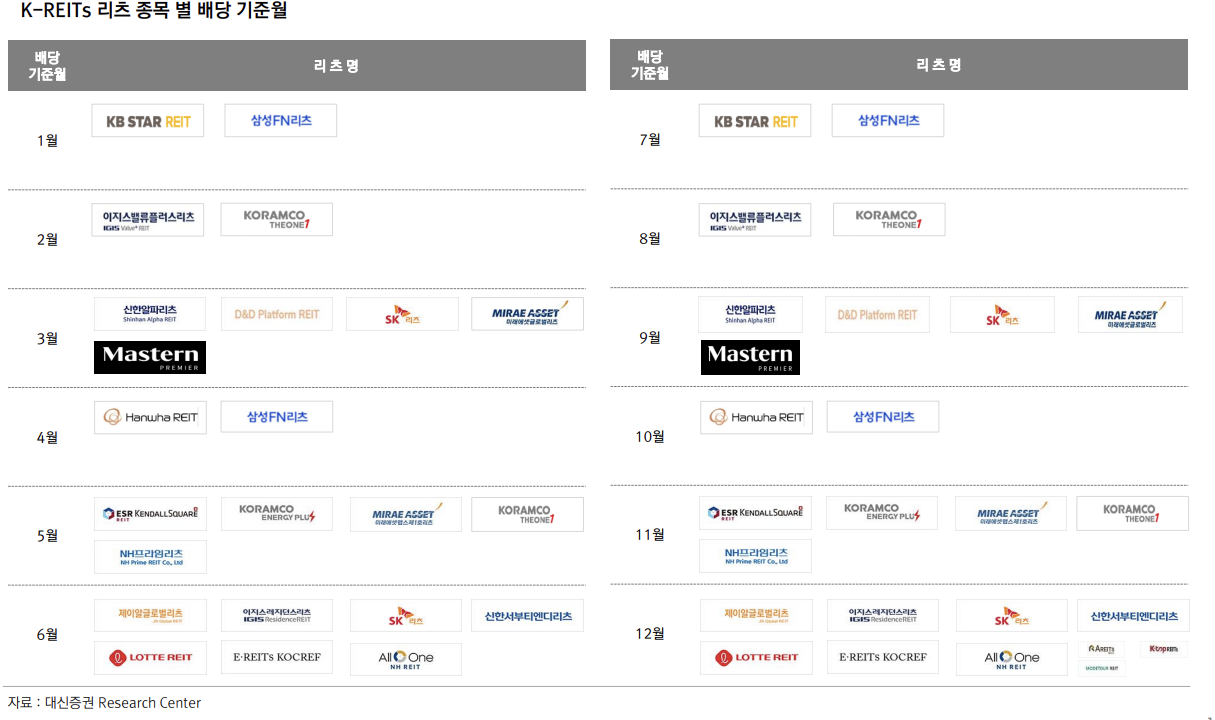This screenshot has height=720, width=1215.
Task: Select D&D Platform REIT logo in 3월 row
Action: click(277, 314)
